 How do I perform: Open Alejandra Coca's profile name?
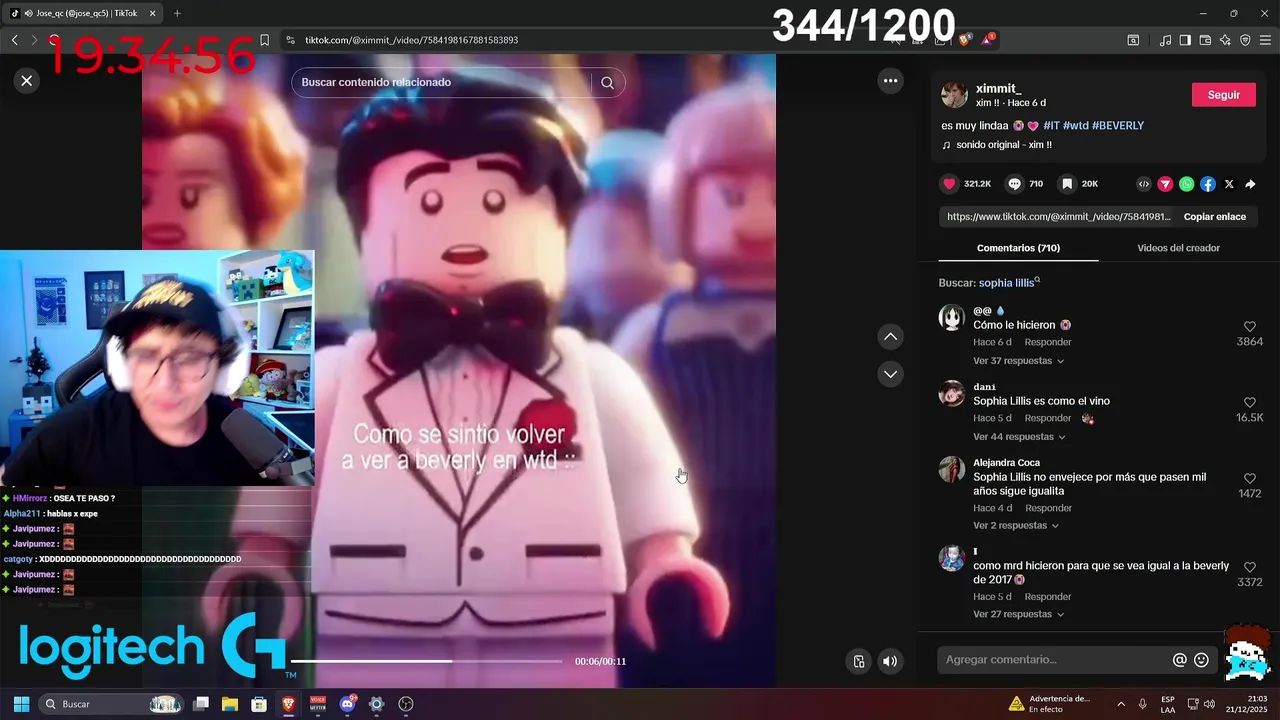point(1006,463)
